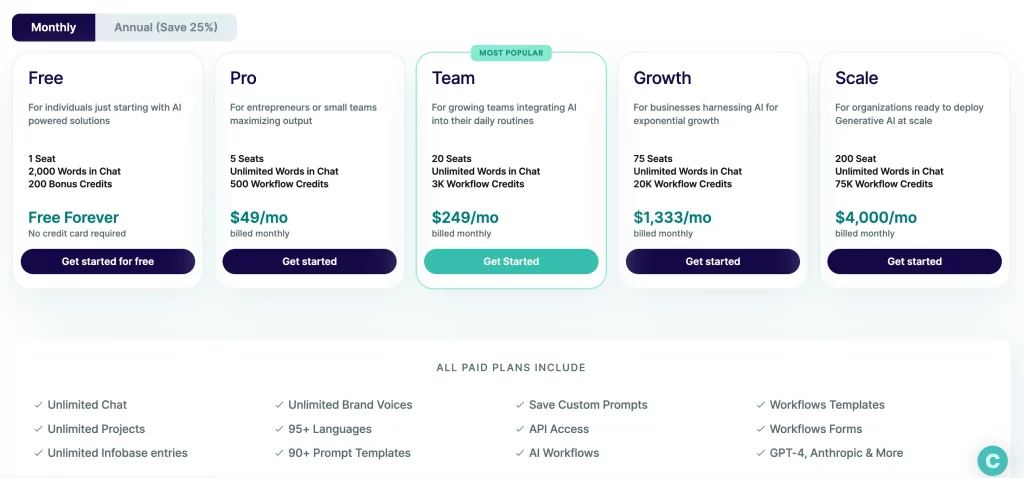The height and width of the screenshot is (478, 1024).
Task: Click the checkmark next to API Access
Action: [x=520, y=429]
